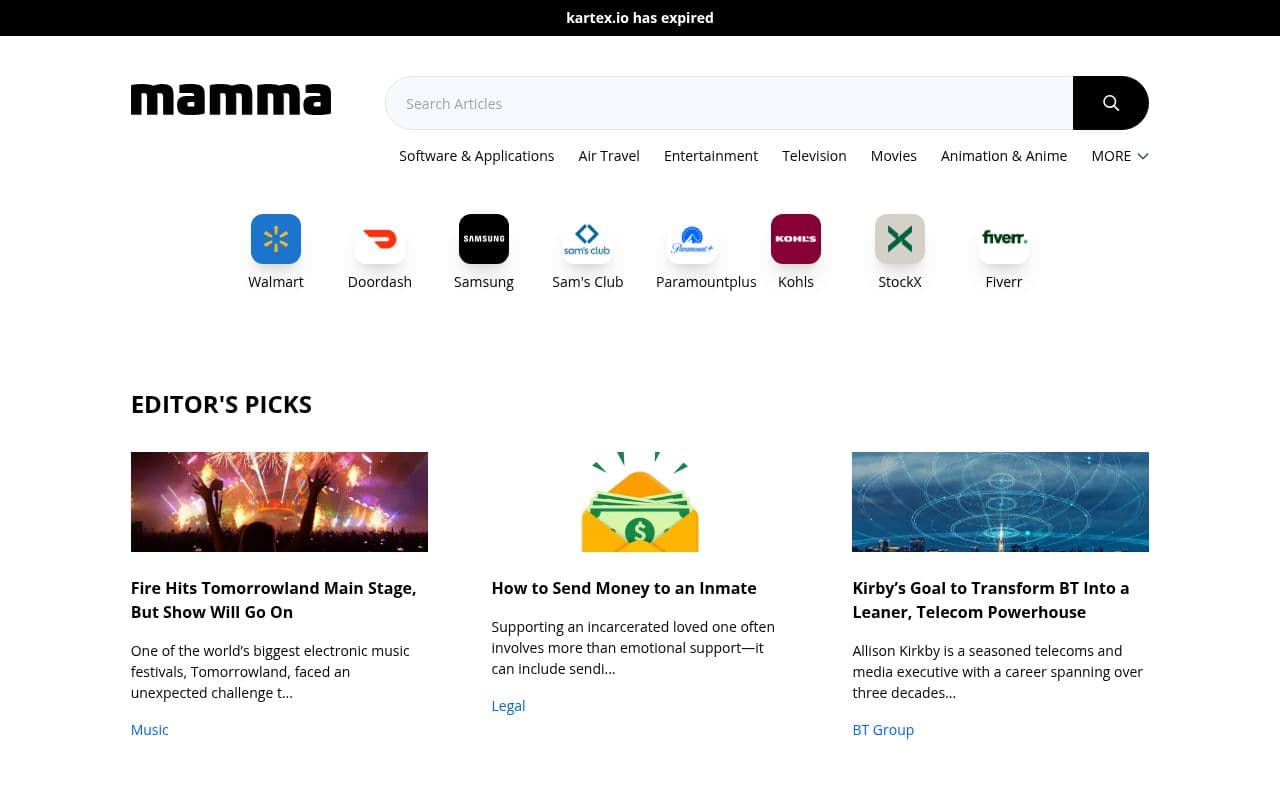Open the money envelope article thumbnail
Screen dimensions: 1280x800
click(640, 502)
